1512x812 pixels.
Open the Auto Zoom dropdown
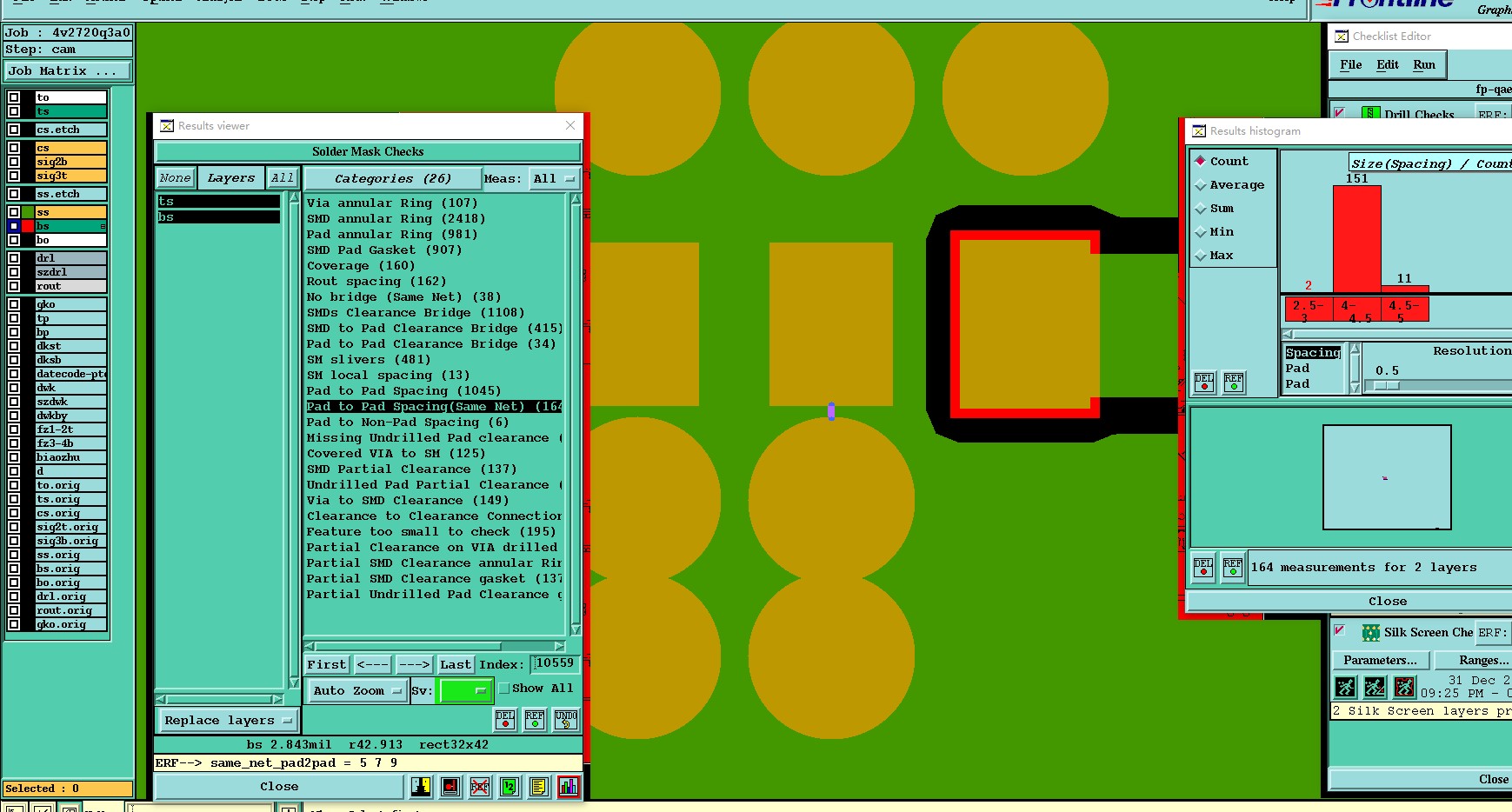pos(357,691)
